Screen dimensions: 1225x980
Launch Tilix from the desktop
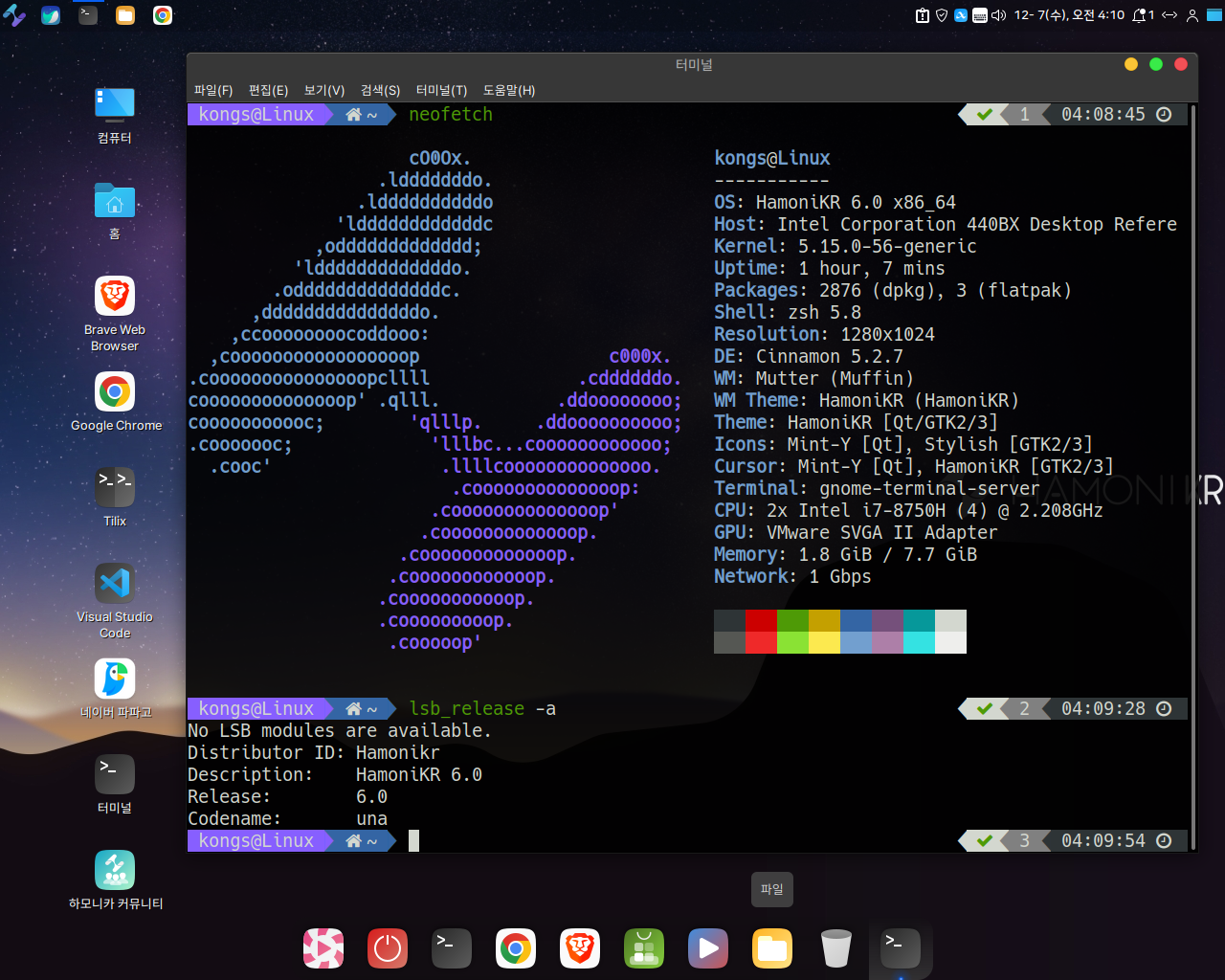click(115, 487)
